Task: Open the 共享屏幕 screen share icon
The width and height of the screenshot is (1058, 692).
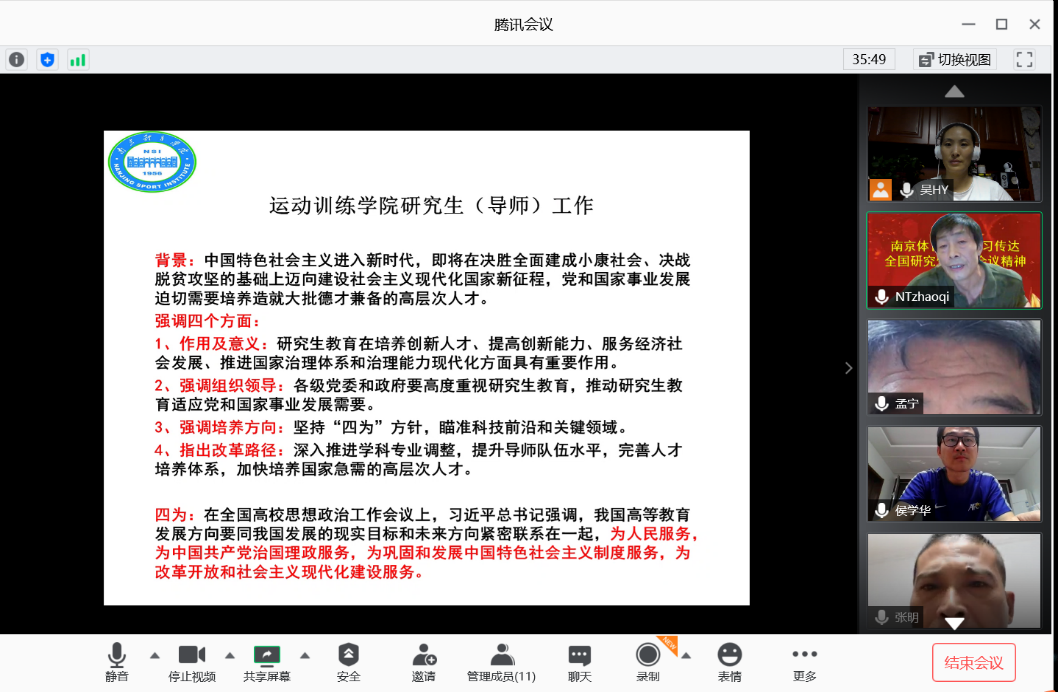Action: [x=267, y=656]
